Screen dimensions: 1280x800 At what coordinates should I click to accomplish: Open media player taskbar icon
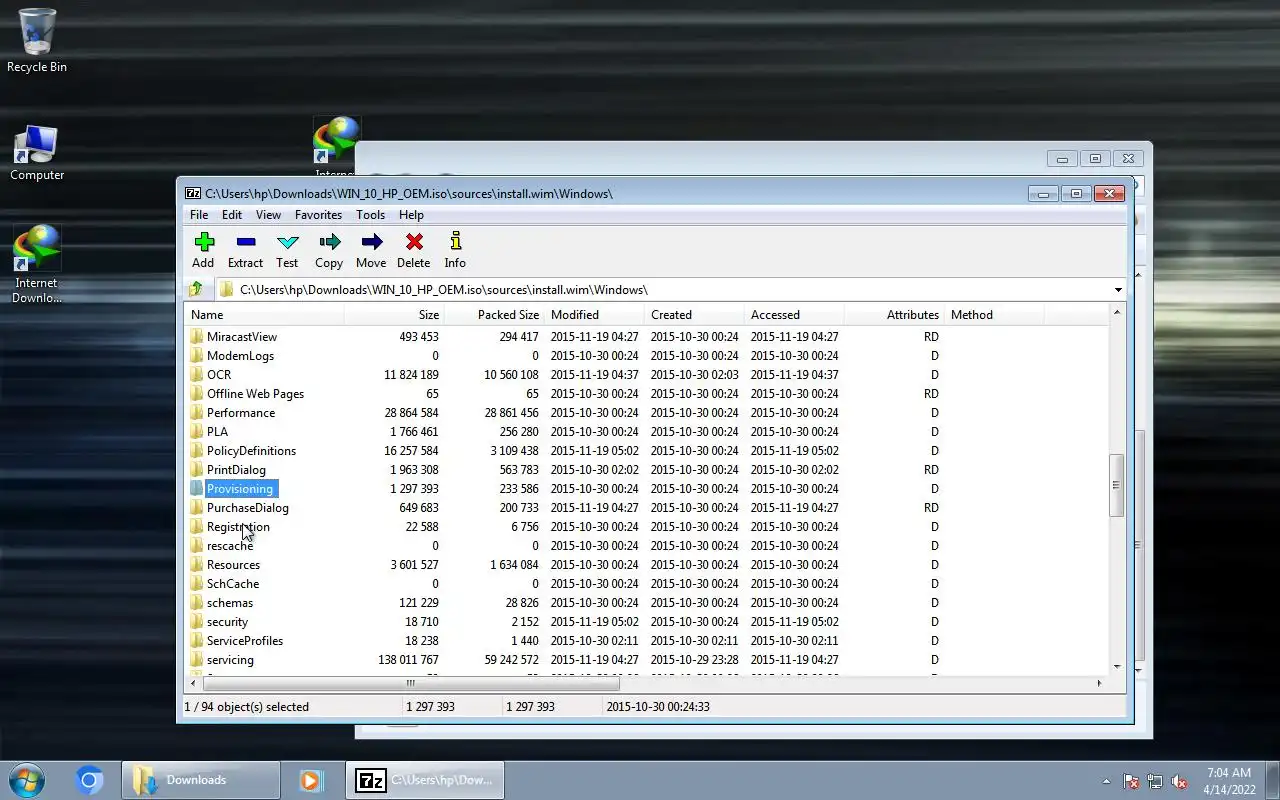(x=311, y=780)
